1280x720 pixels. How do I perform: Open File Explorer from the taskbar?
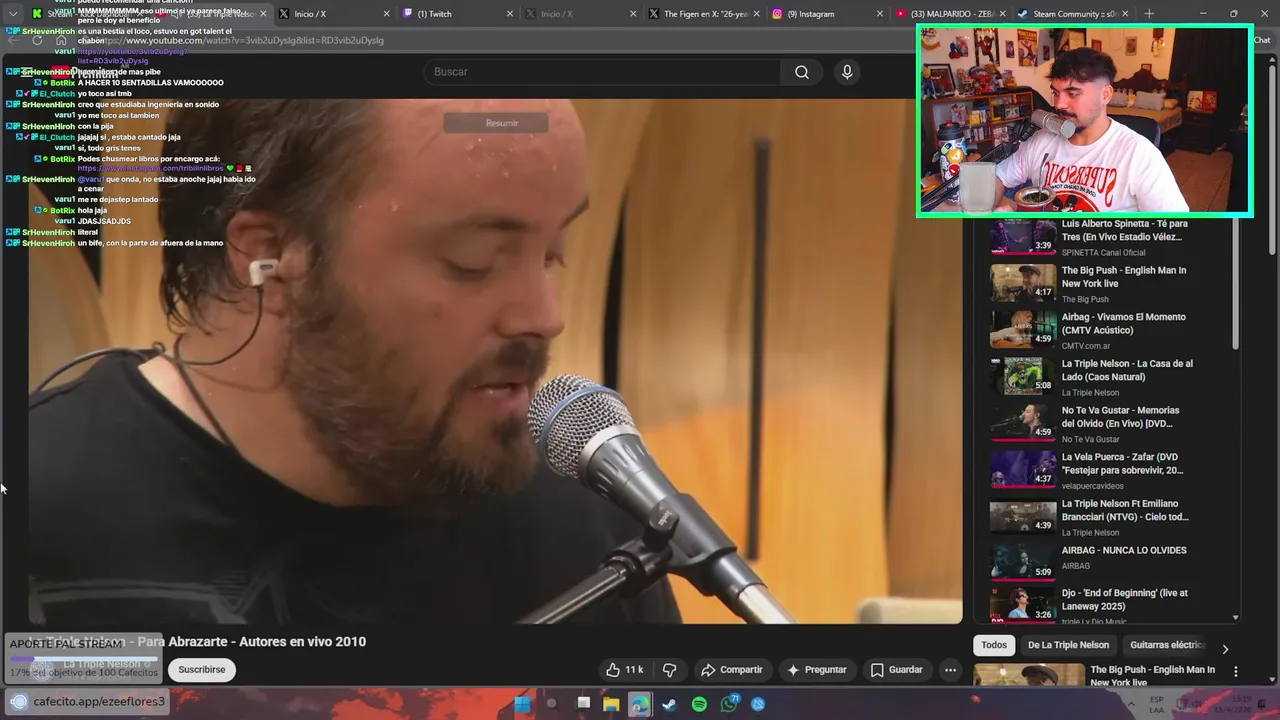[611, 704]
